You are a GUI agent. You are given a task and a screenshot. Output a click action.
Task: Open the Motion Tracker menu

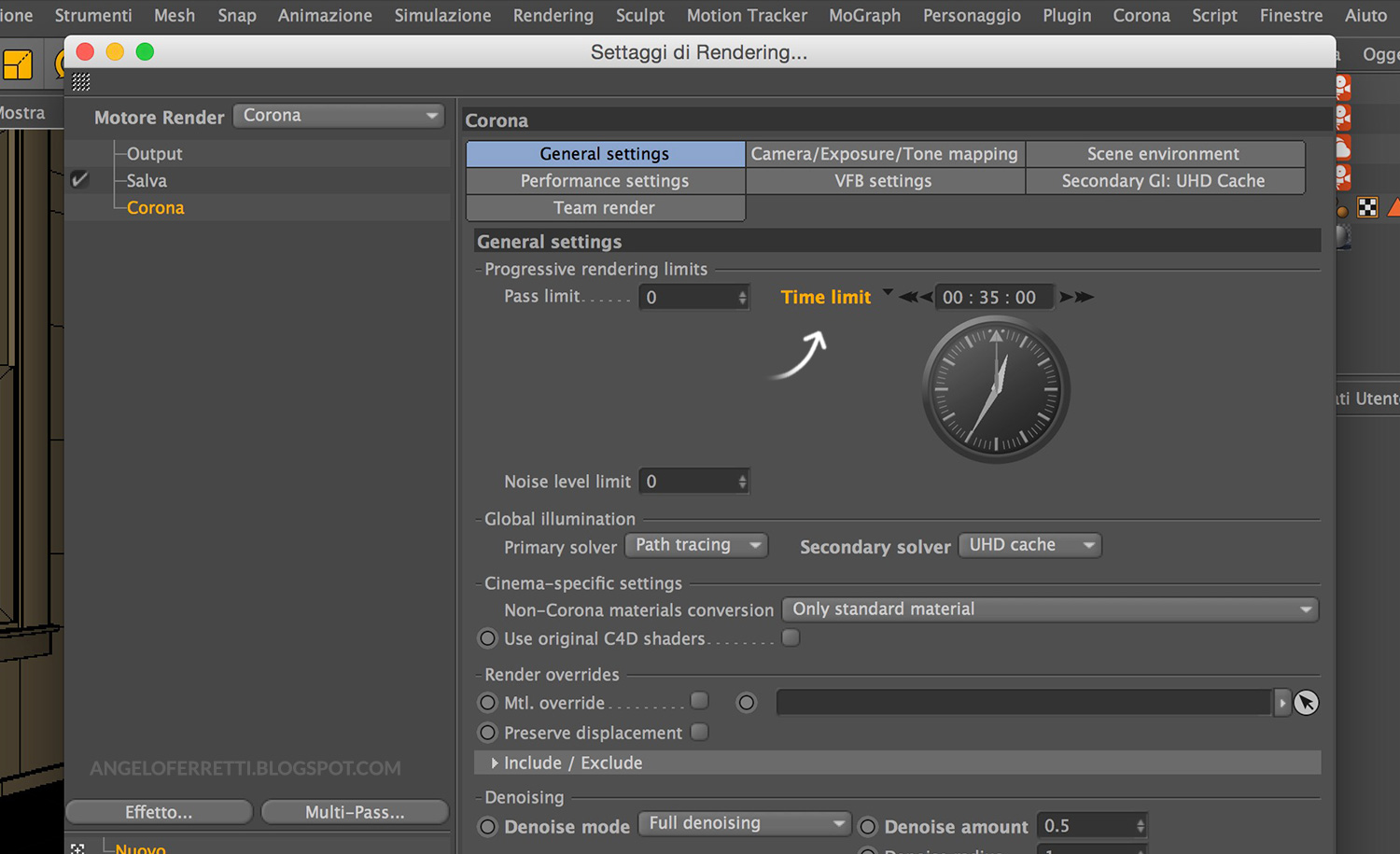click(x=747, y=16)
